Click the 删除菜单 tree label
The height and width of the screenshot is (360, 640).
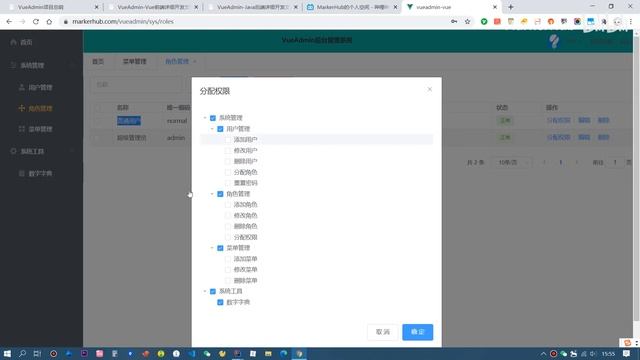(245, 280)
